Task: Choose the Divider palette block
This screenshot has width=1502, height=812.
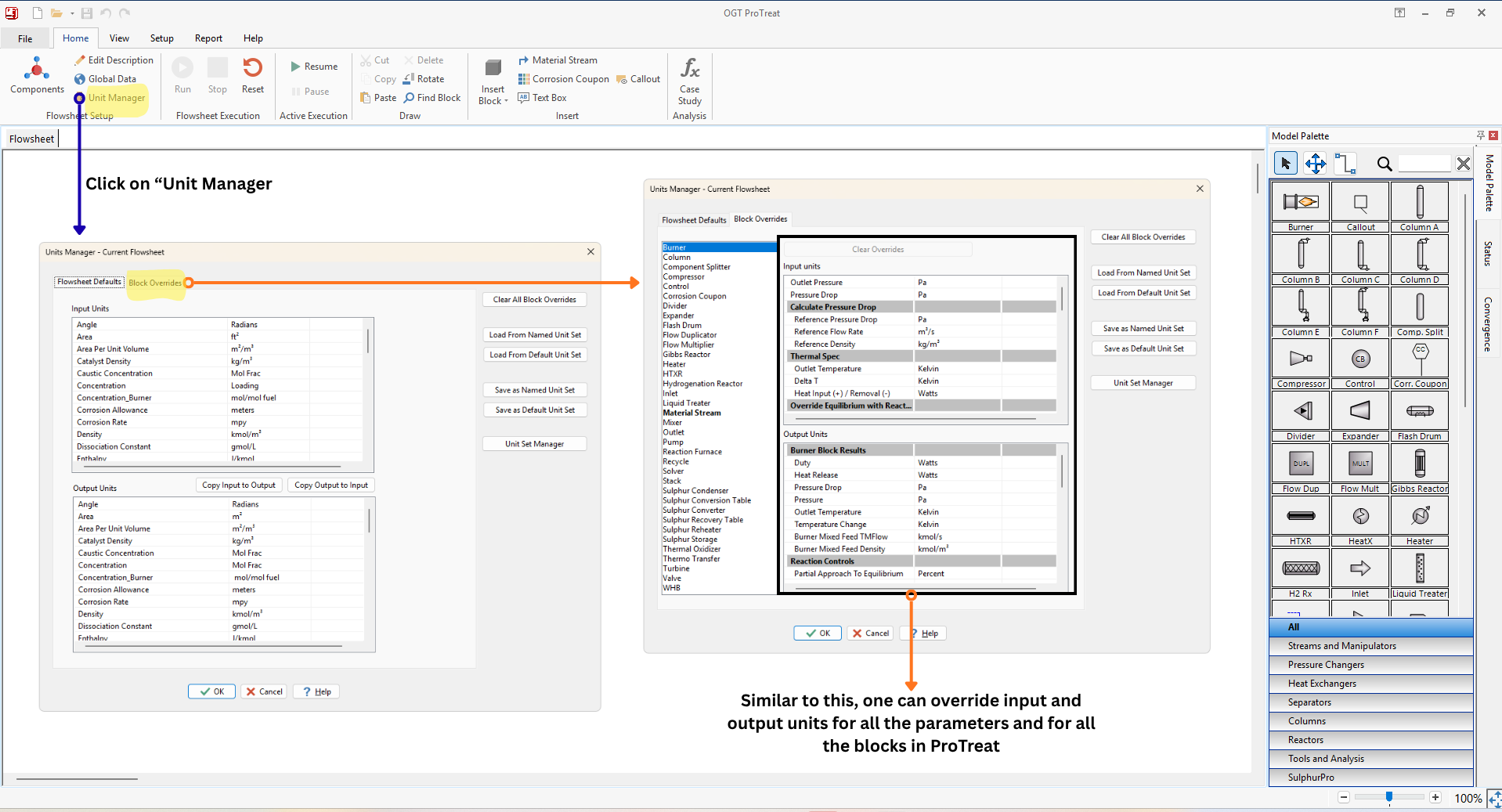Action: pyautogui.click(x=1301, y=416)
